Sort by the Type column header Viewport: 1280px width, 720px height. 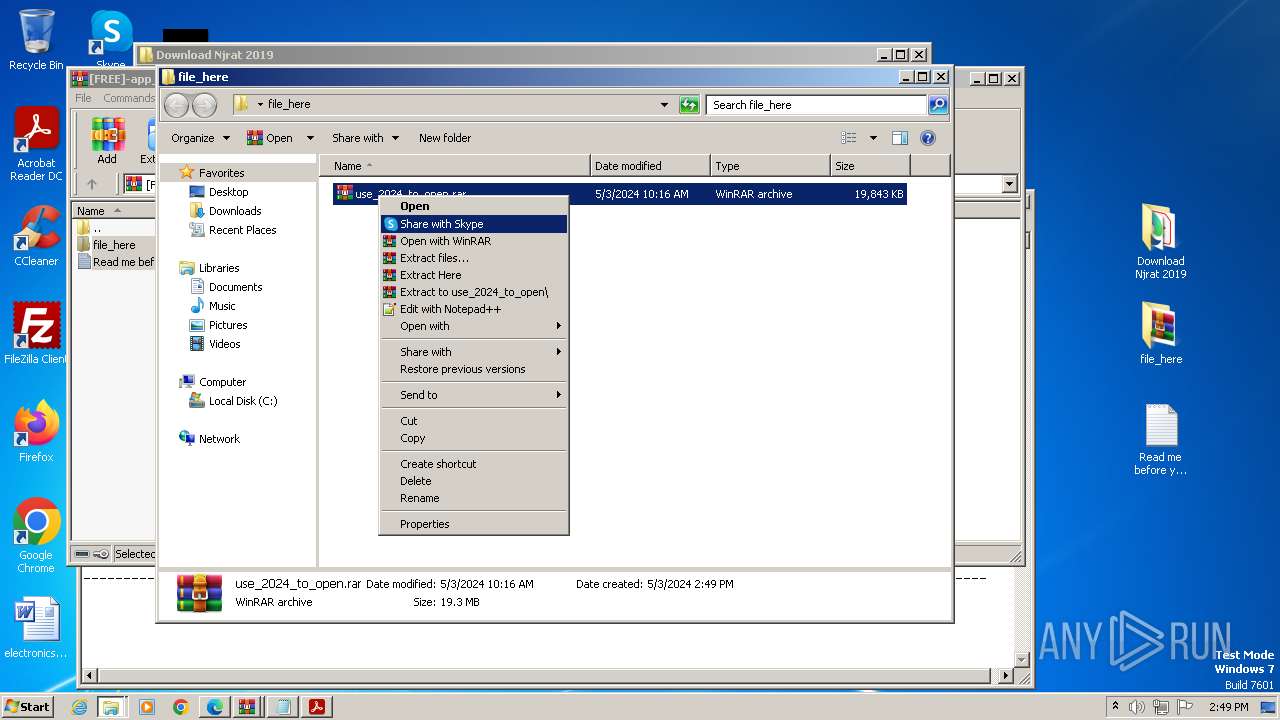pos(770,166)
